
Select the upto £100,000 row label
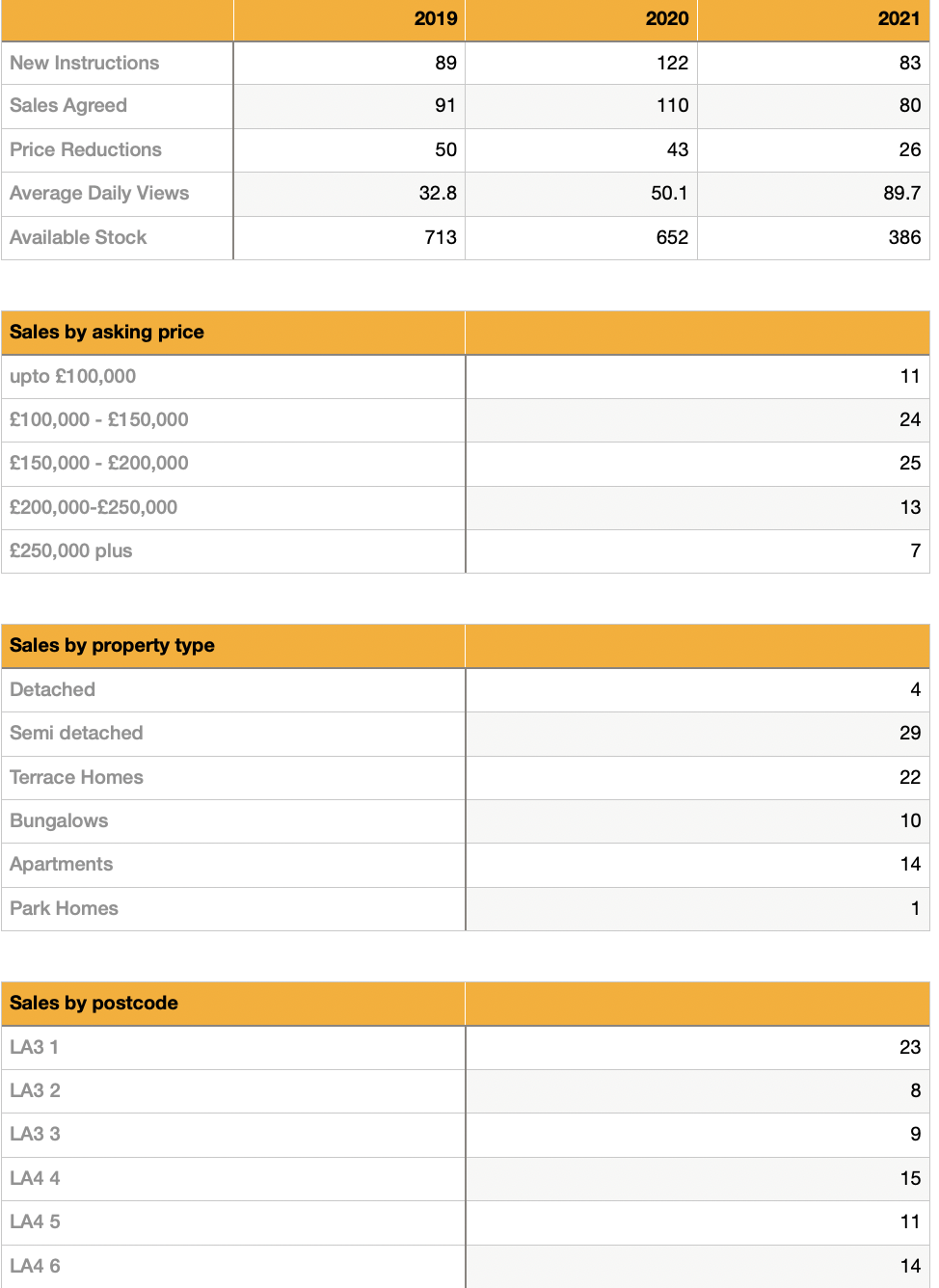coord(73,376)
